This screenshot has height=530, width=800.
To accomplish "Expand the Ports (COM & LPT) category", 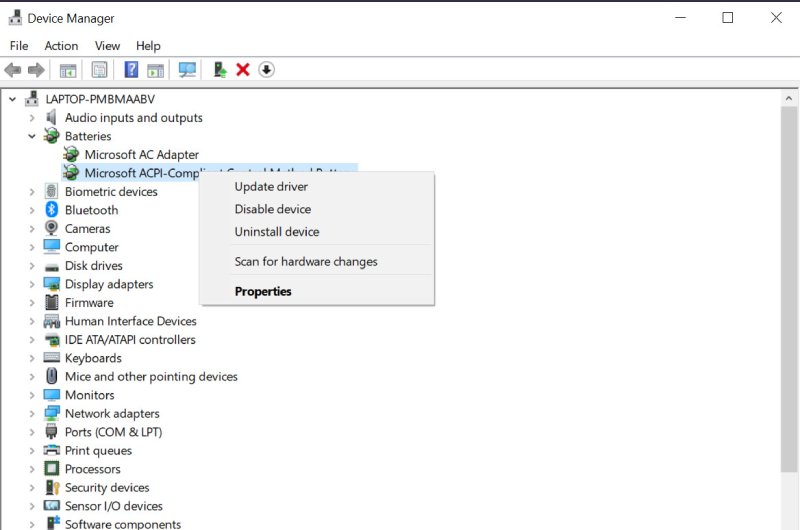I will click(32, 432).
